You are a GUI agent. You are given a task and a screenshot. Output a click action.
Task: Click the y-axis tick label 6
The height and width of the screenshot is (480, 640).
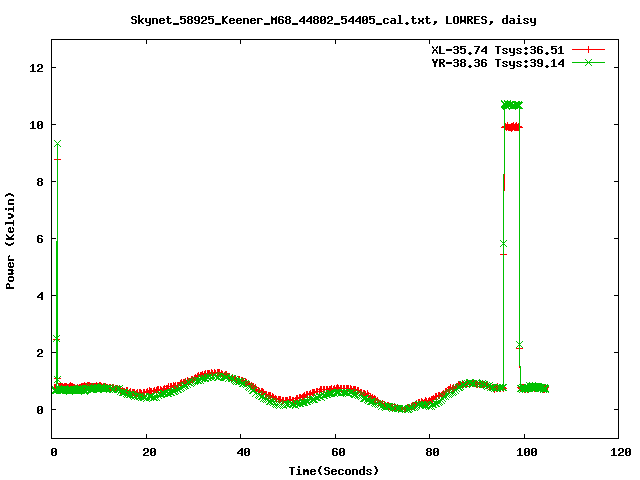coord(40,238)
